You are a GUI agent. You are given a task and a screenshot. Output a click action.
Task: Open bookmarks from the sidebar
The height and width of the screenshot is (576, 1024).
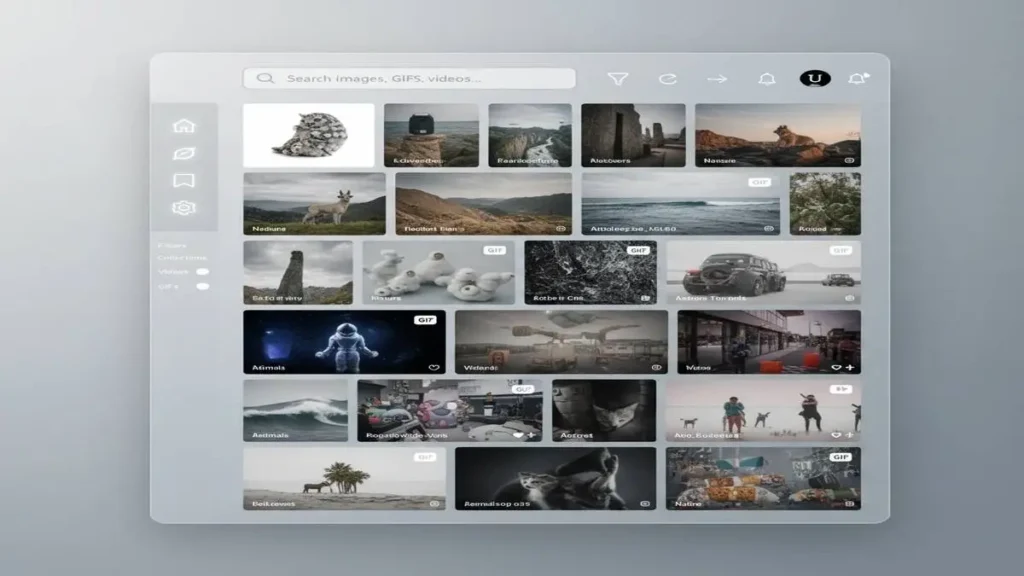point(183,181)
